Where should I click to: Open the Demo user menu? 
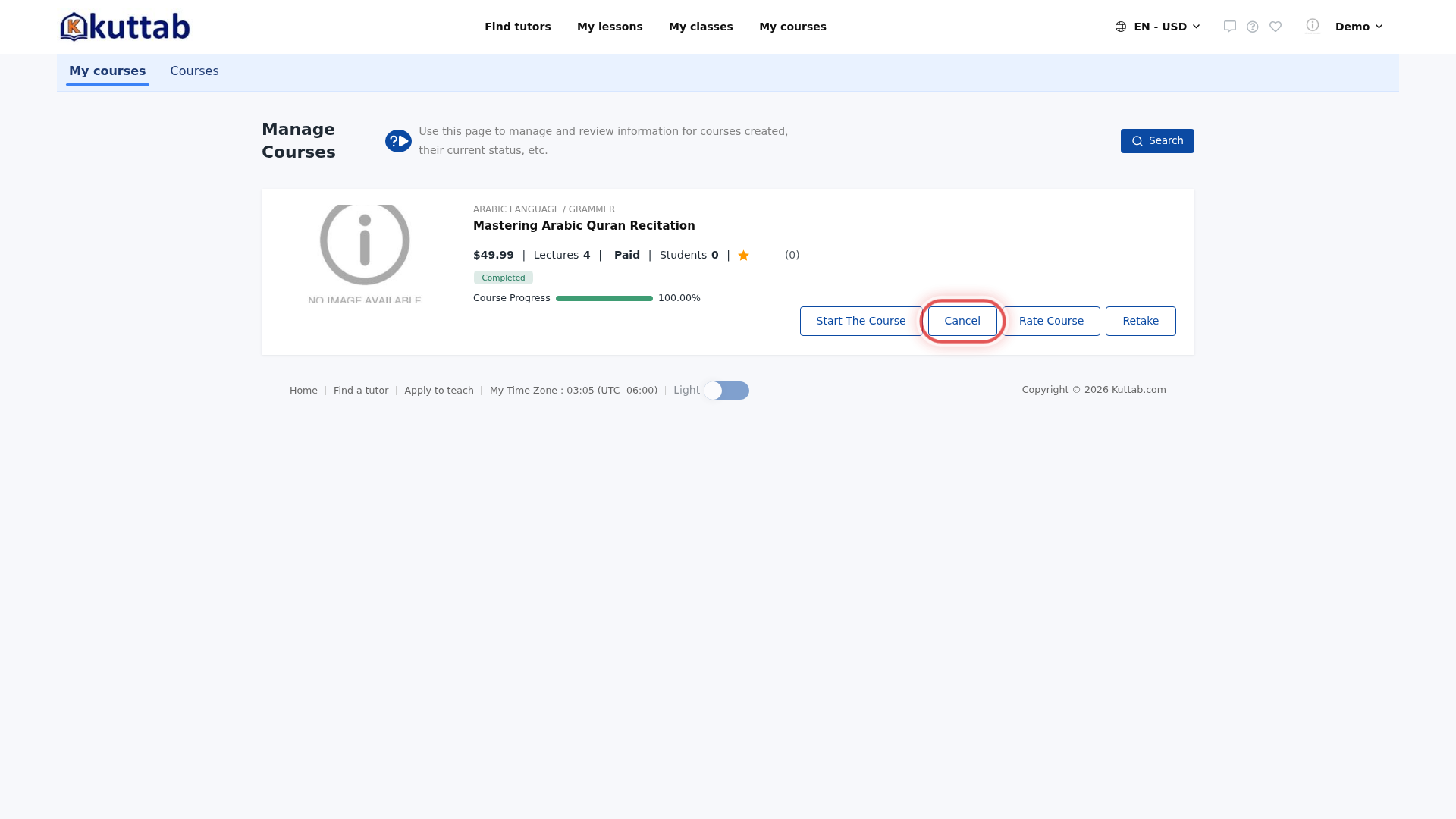1359,27
